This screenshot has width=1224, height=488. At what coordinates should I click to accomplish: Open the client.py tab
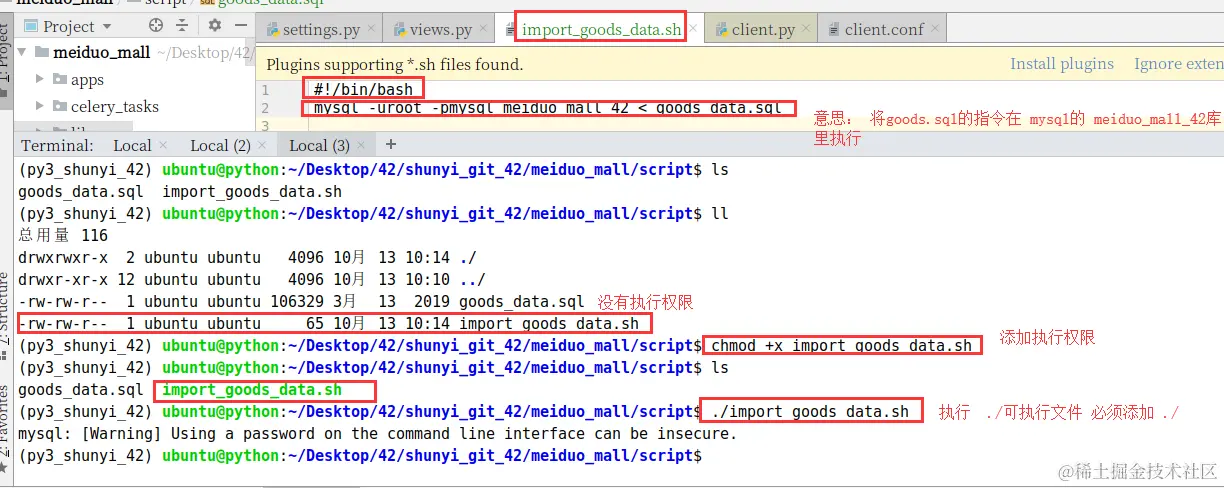[x=763, y=29]
